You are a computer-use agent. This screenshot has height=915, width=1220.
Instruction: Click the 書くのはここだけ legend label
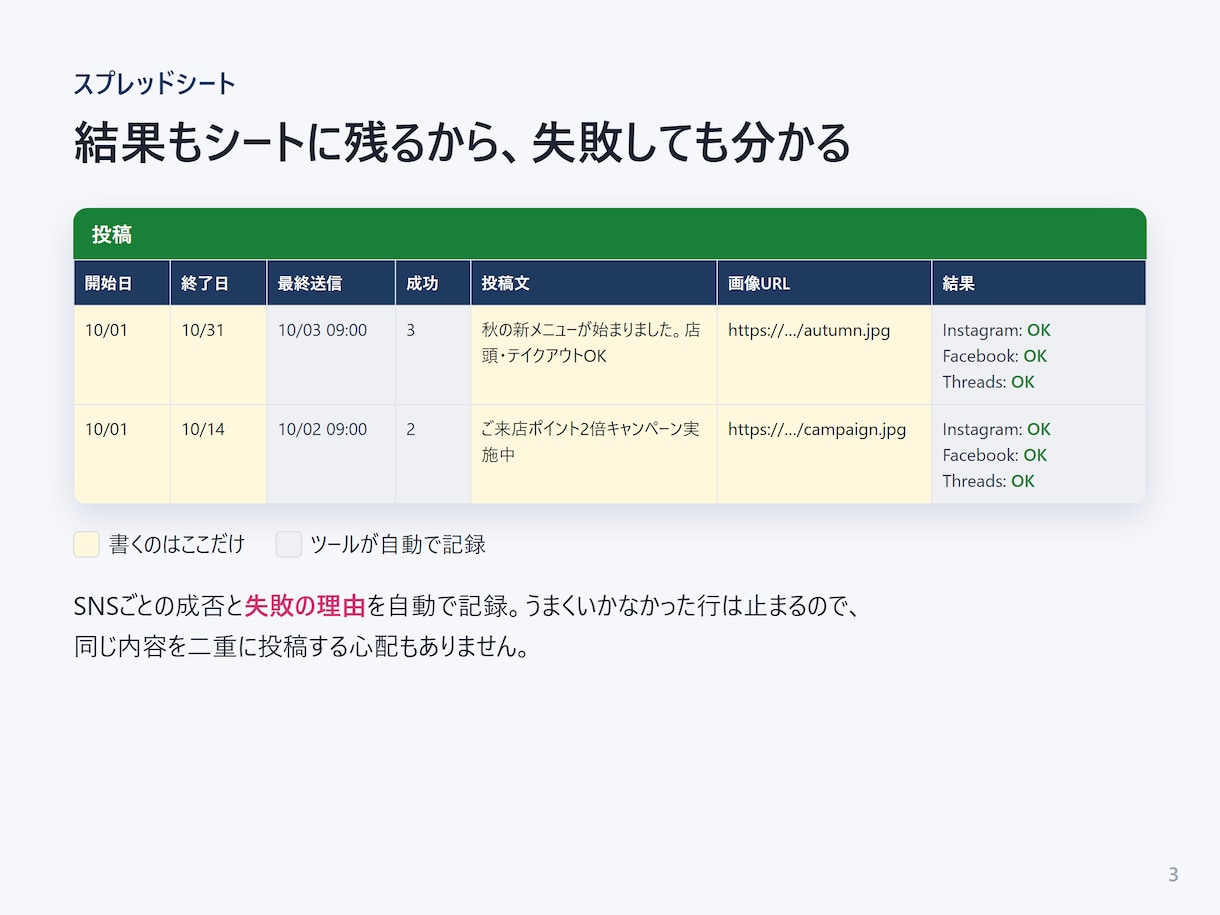pos(177,544)
